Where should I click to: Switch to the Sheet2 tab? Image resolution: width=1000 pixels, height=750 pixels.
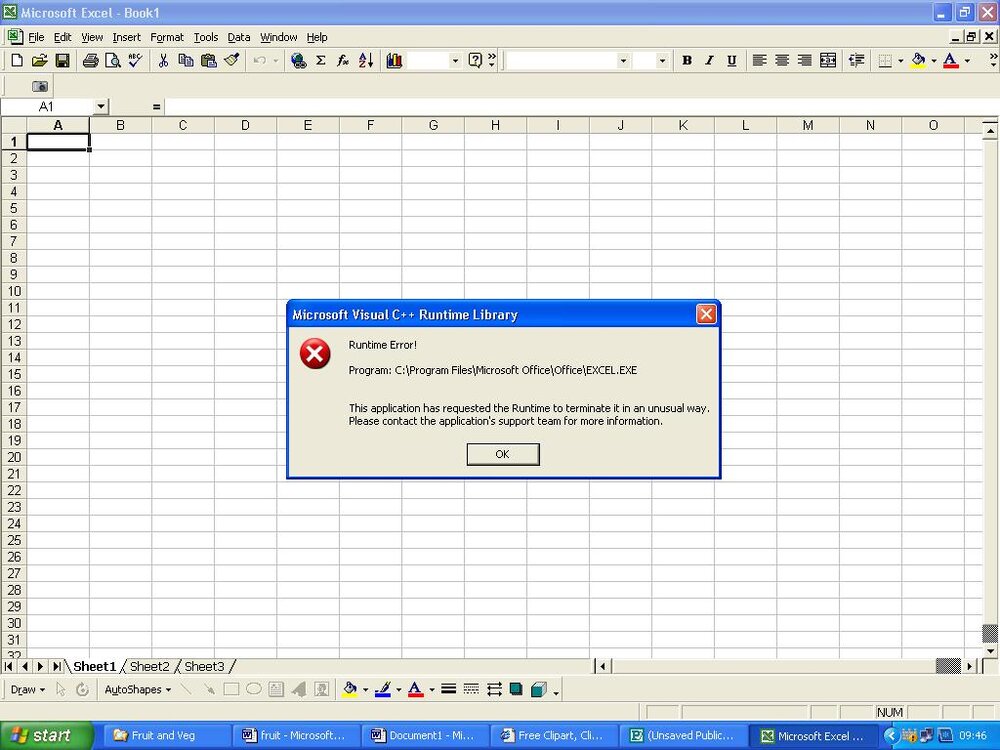pyautogui.click(x=149, y=666)
